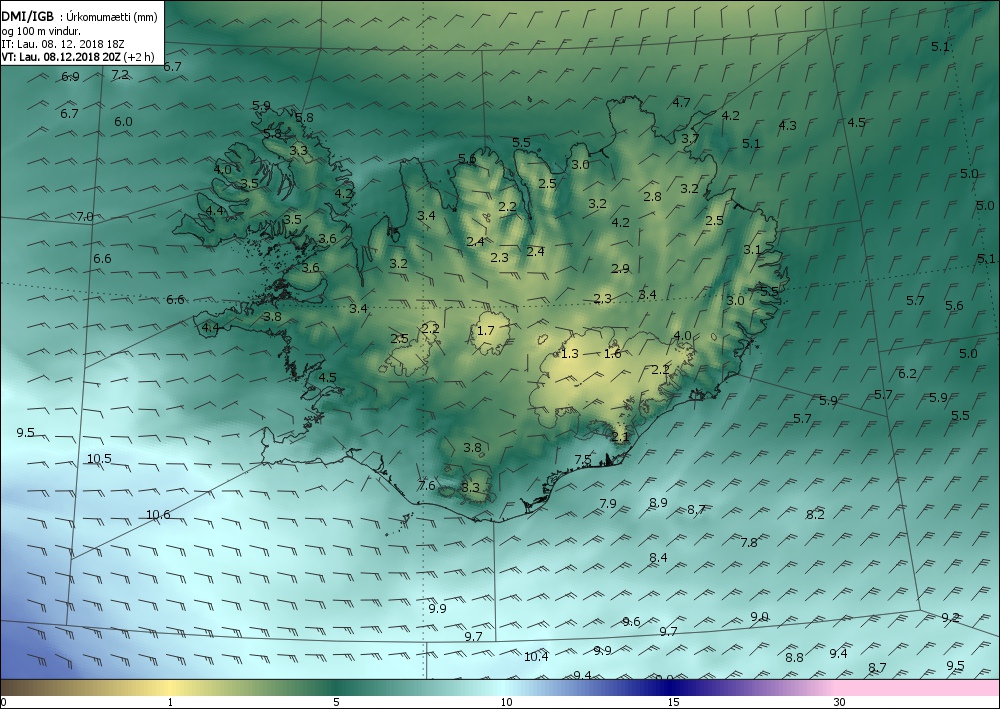Click the 7.9 value over the sea
Image resolution: width=1000 pixels, height=709 pixels.
tap(608, 503)
